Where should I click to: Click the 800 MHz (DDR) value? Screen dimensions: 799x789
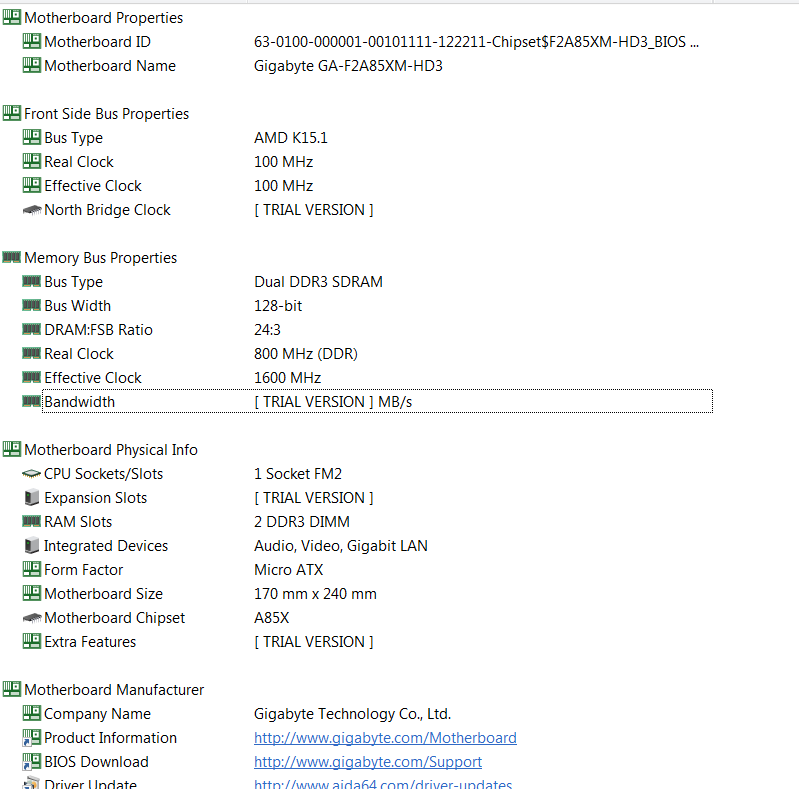306,353
